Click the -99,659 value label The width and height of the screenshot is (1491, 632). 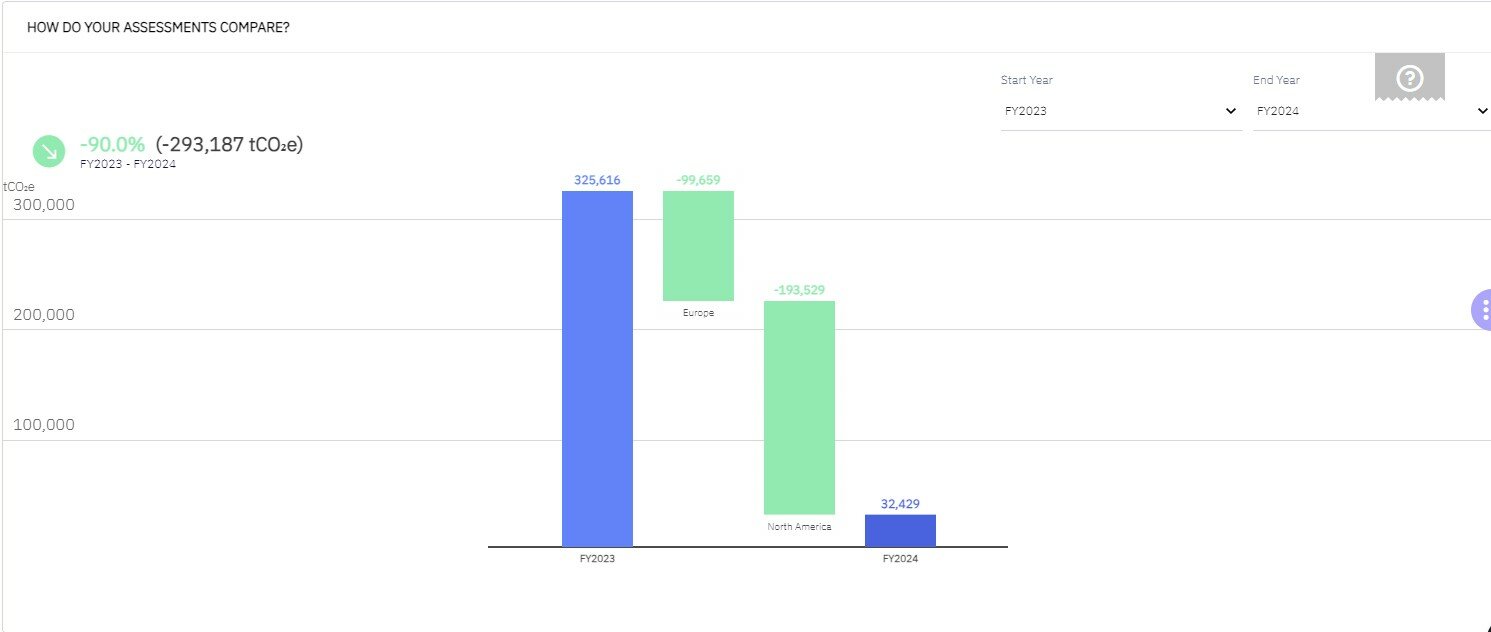point(698,180)
